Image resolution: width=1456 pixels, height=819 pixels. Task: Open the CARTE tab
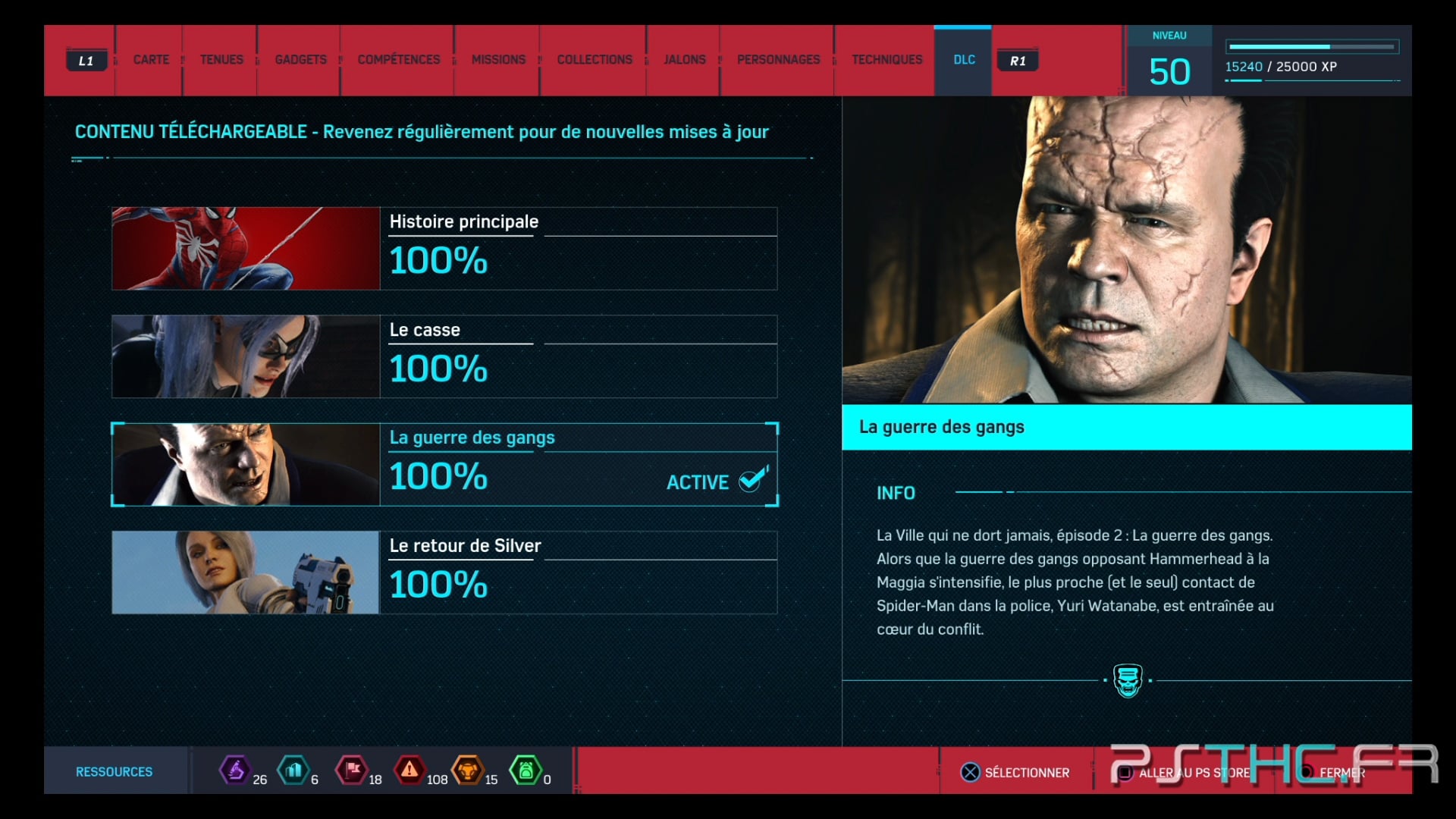[151, 59]
